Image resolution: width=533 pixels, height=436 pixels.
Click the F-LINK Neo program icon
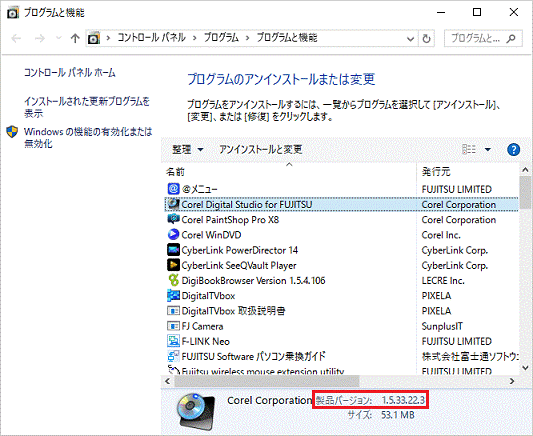[x=173, y=341]
